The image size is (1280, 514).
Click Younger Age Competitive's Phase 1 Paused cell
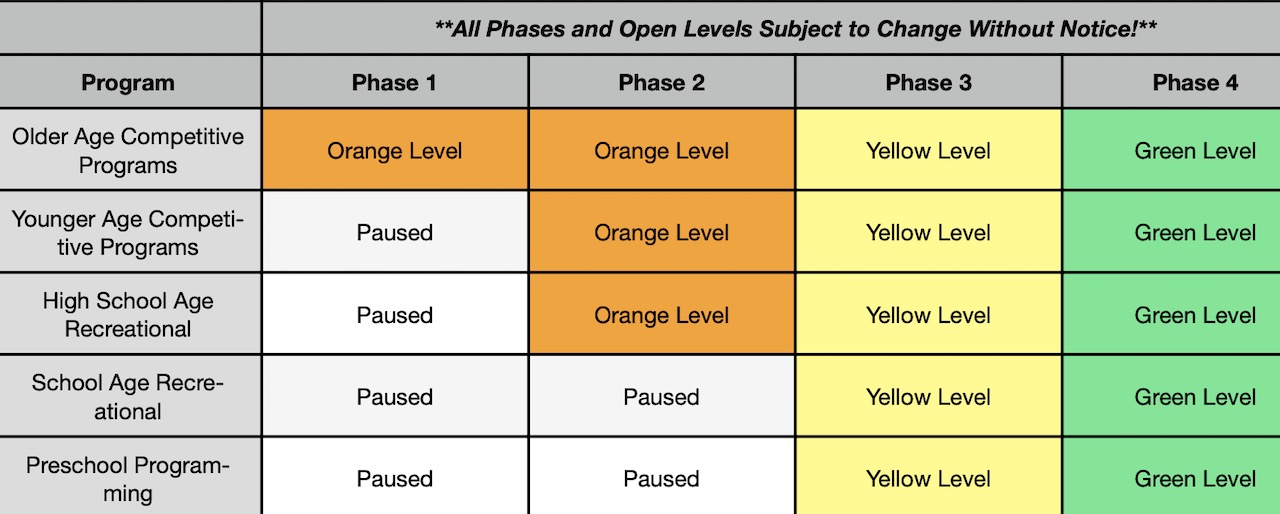coord(394,233)
